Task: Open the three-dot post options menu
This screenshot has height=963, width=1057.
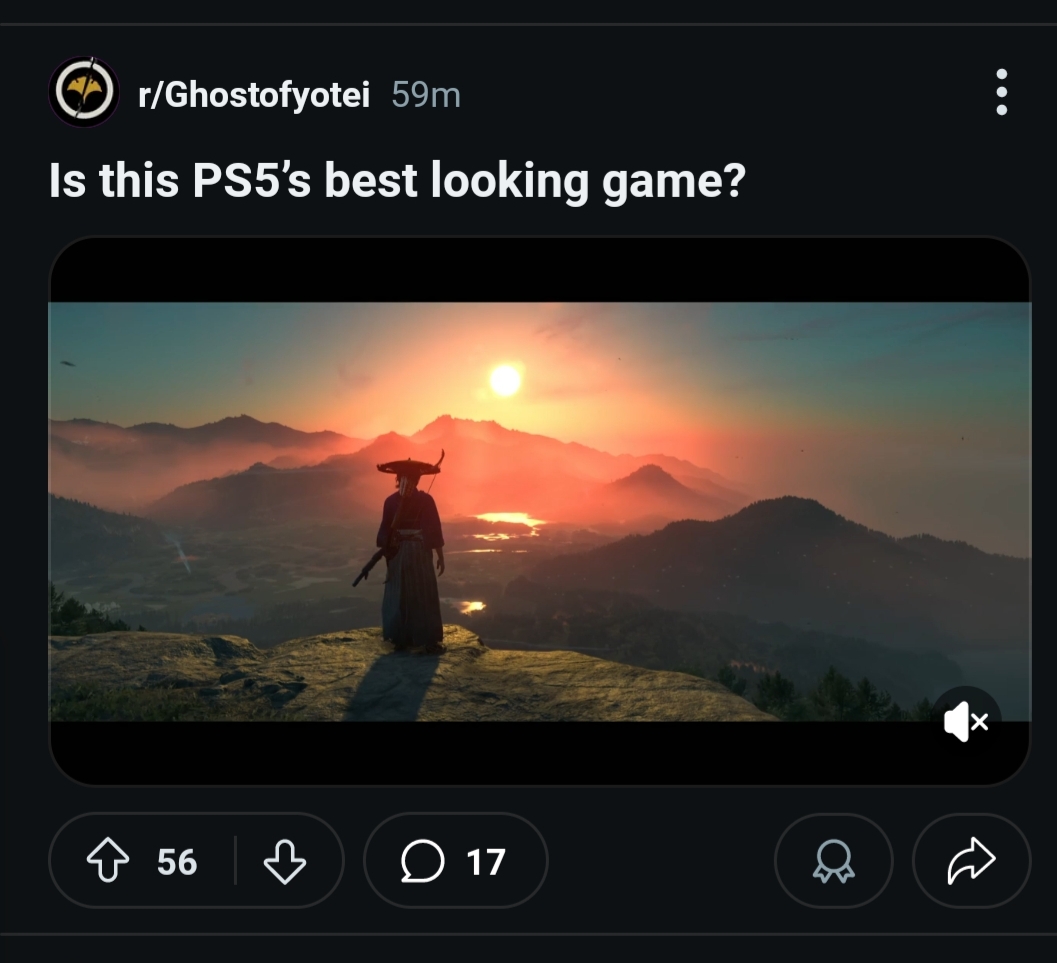Action: (1001, 93)
